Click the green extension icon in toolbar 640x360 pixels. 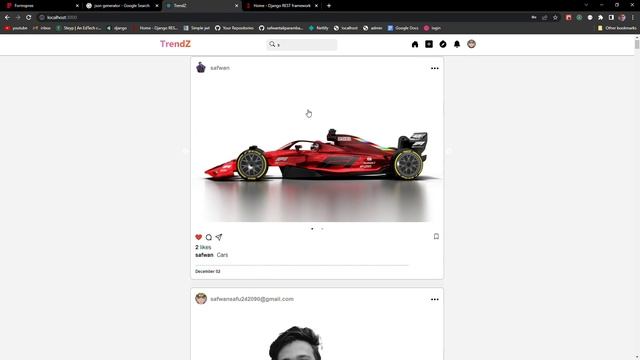[579, 18]
